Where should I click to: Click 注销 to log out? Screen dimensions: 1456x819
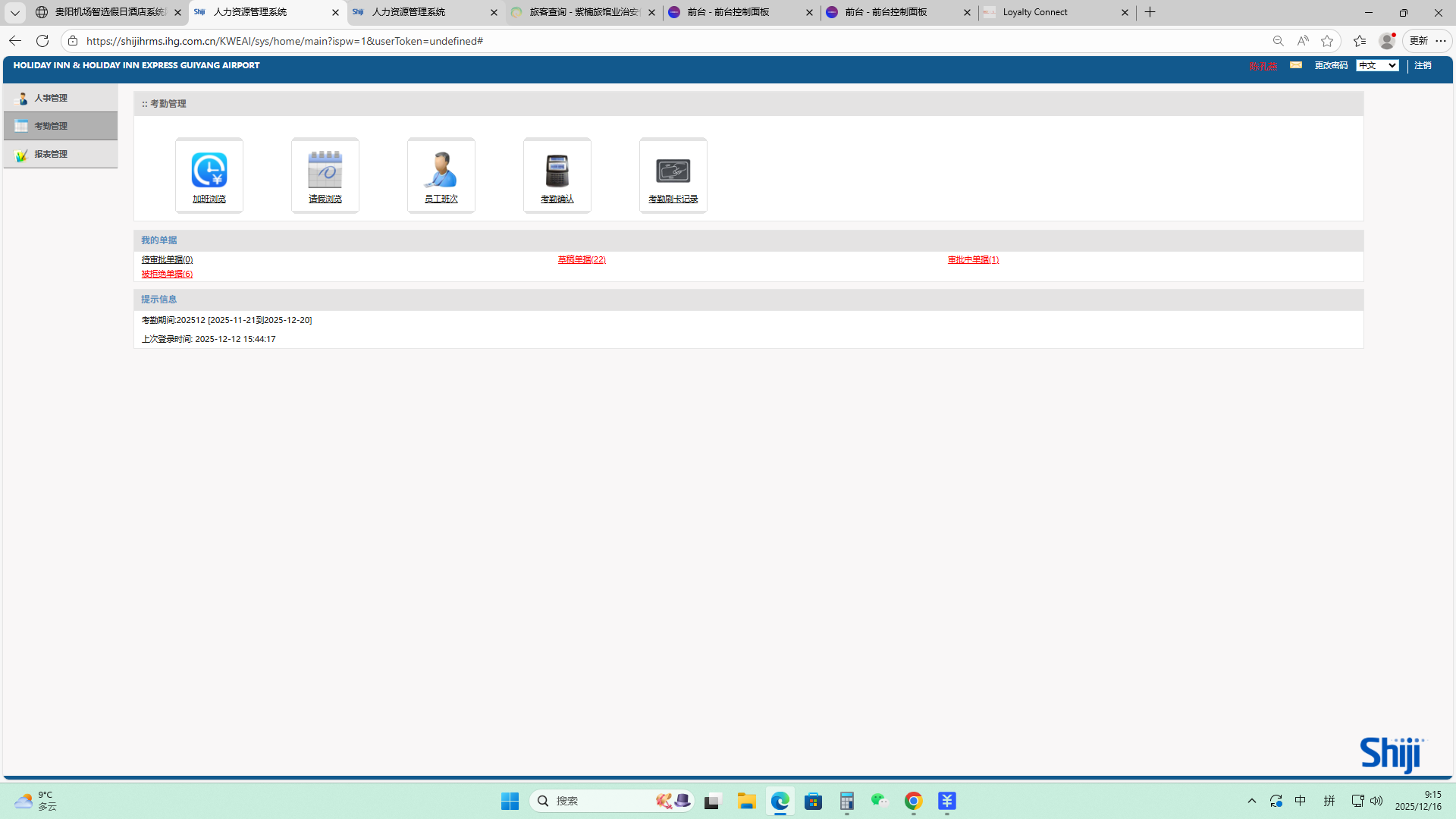[x=1423, y=66]
